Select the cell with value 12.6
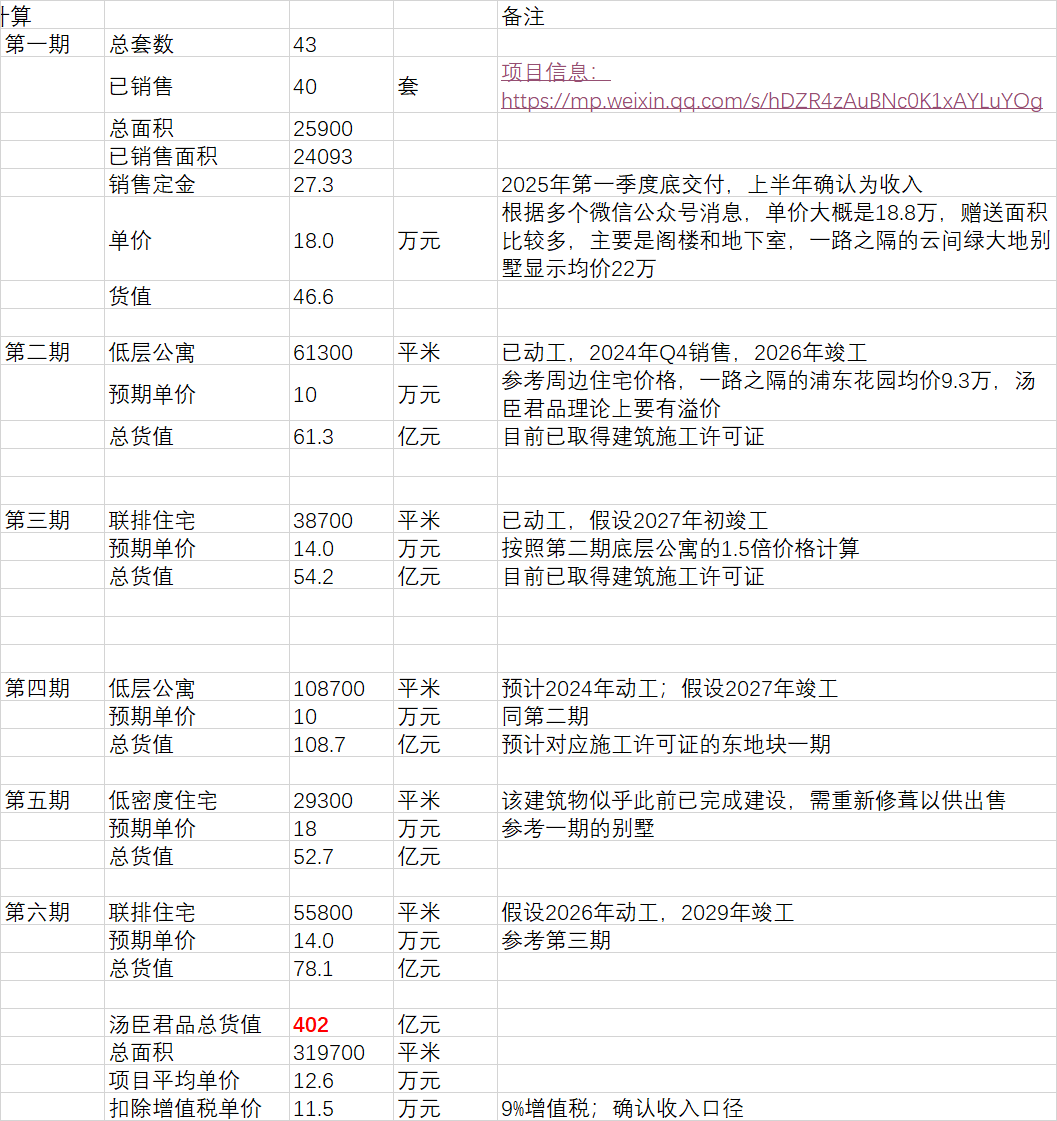 click(x=341, y=1080)
